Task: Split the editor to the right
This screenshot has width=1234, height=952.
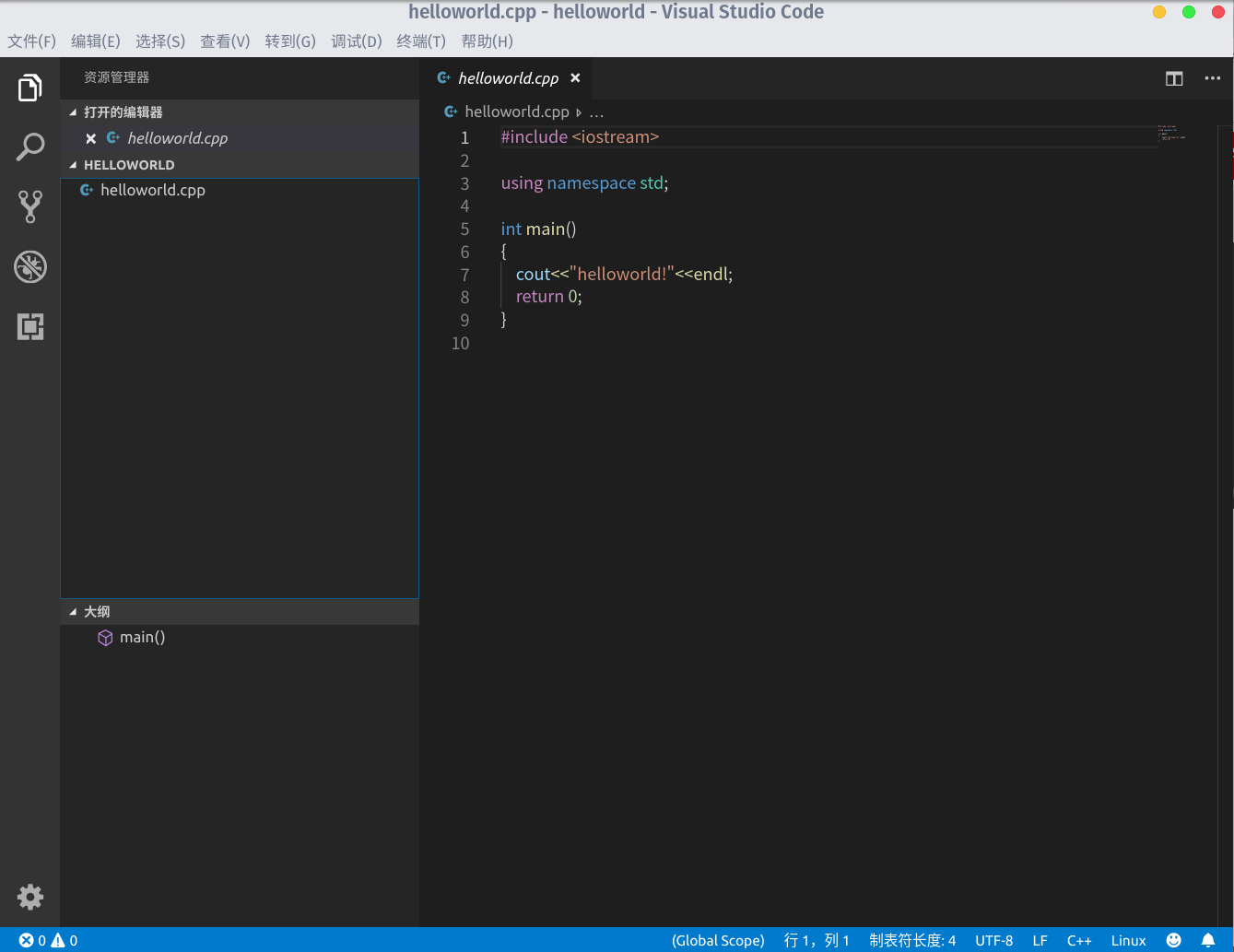Action: click(x=1174, y=78)
